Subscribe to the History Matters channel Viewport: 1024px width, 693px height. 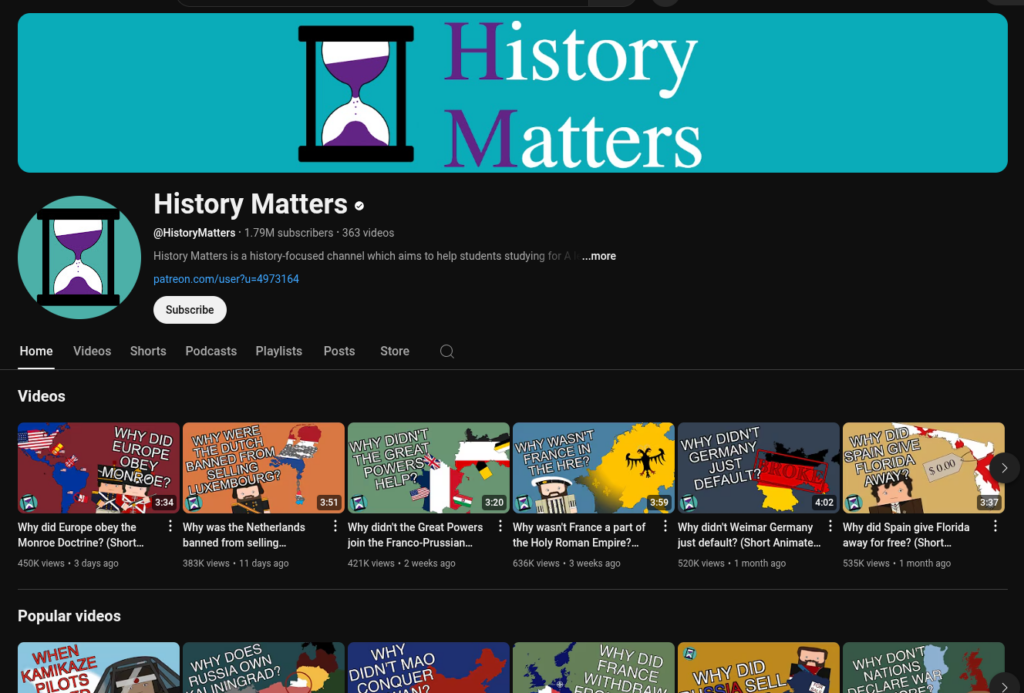coord(189,310)
